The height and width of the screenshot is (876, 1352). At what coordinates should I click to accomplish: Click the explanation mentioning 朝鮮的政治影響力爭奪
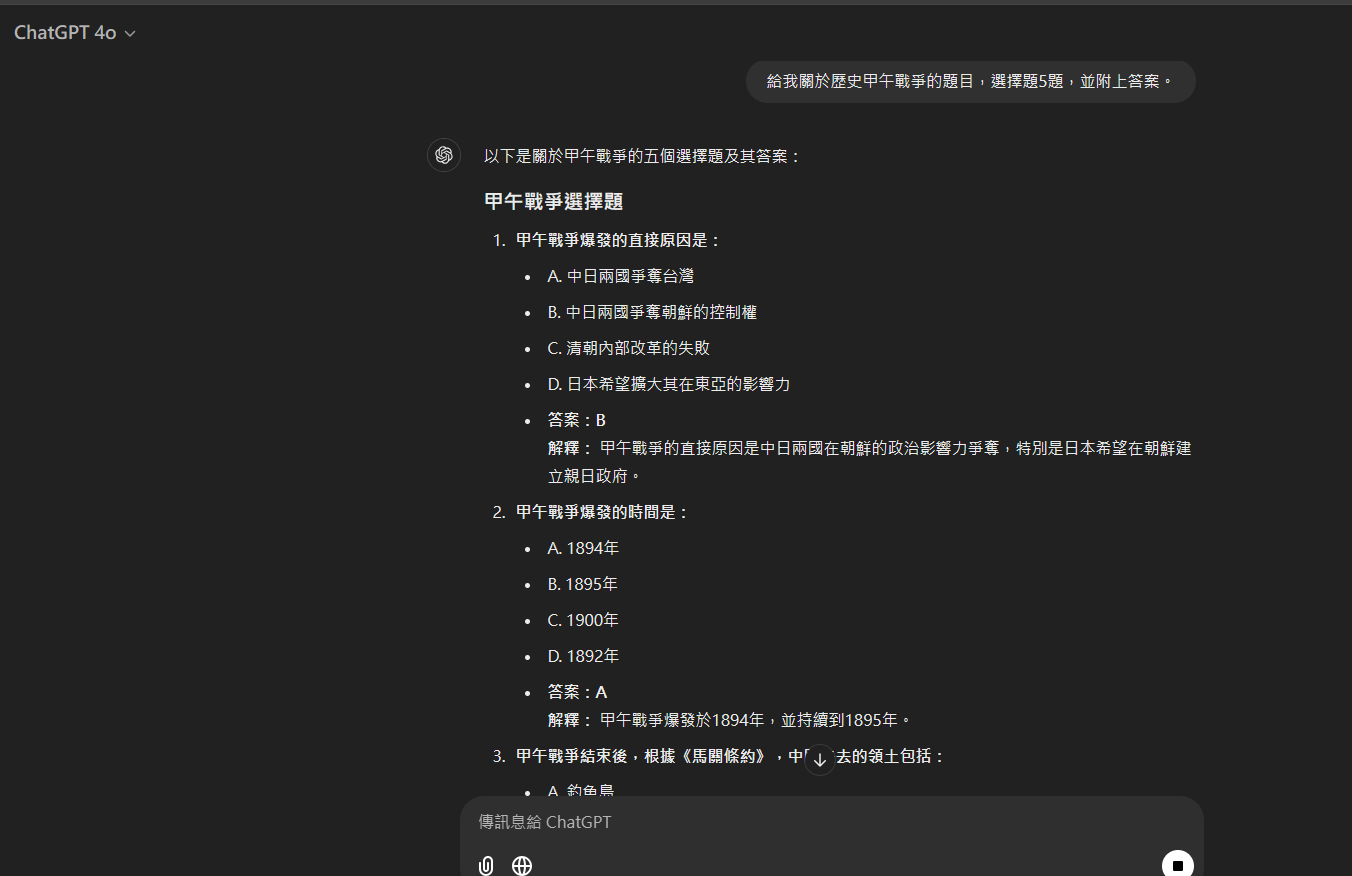(x=869, y=462)
